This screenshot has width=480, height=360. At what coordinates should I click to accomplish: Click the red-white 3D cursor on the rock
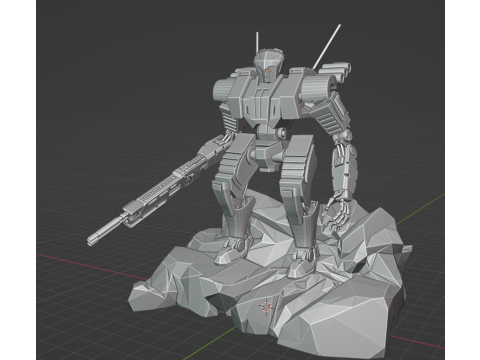pyautogui.click(x=266, y=307)
